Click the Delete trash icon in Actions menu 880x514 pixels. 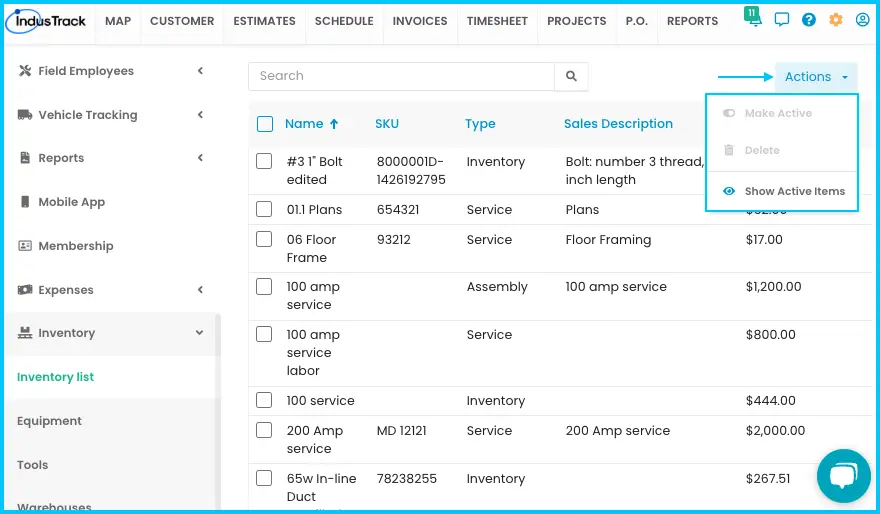(x=728, y=150)
